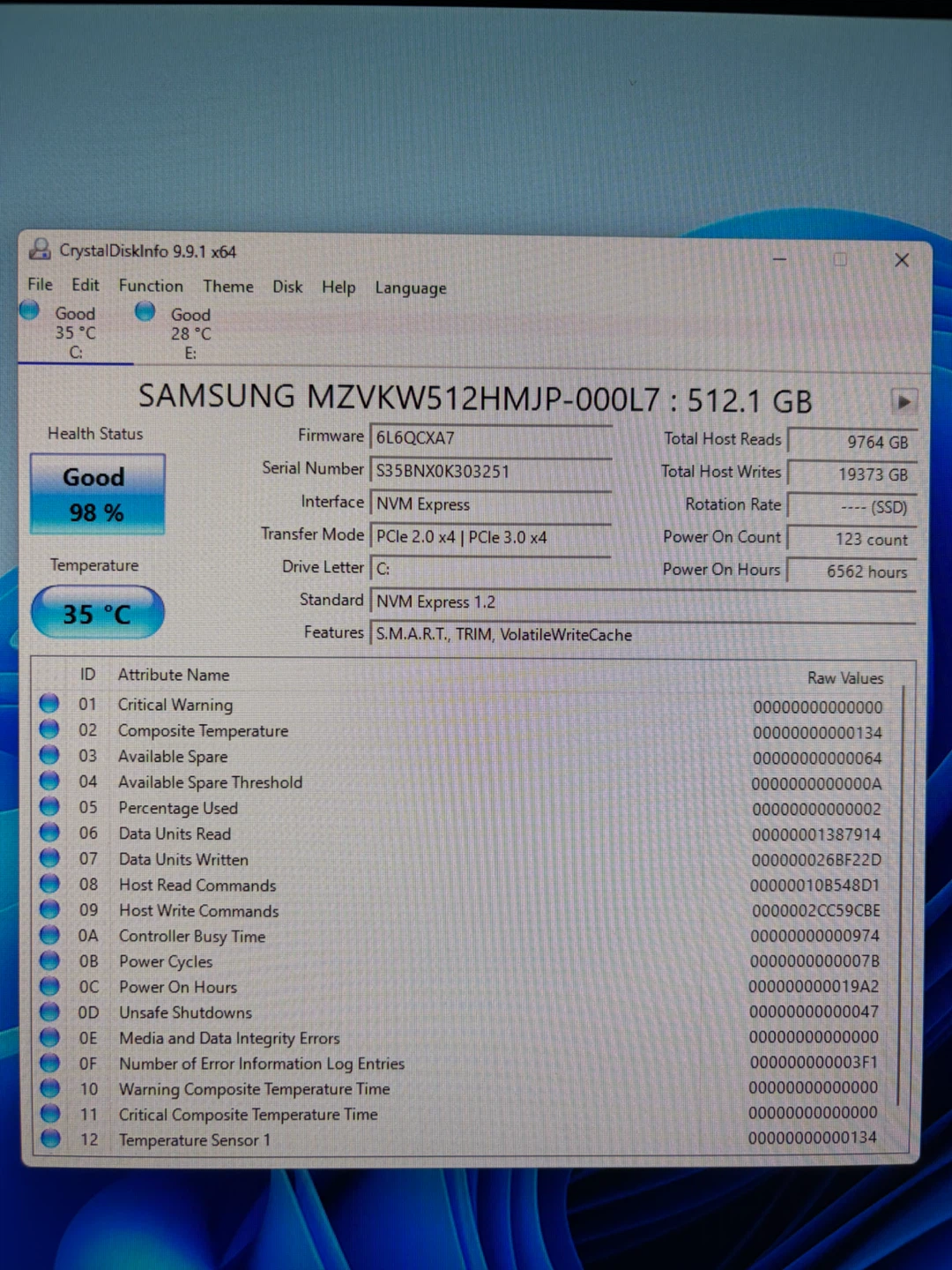Minimize the CrystalDiskInfo window
952x1270 pixels.
779,258
